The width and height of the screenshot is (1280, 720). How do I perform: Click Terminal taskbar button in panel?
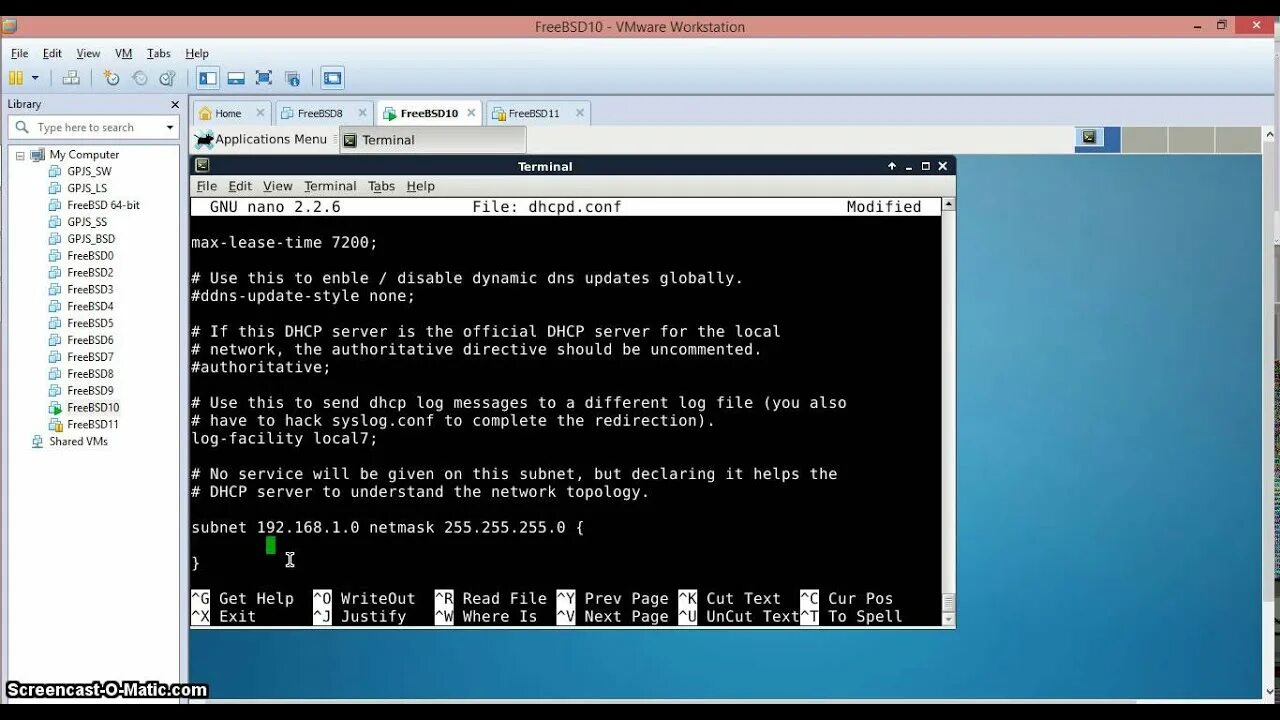tap(432, 140)
